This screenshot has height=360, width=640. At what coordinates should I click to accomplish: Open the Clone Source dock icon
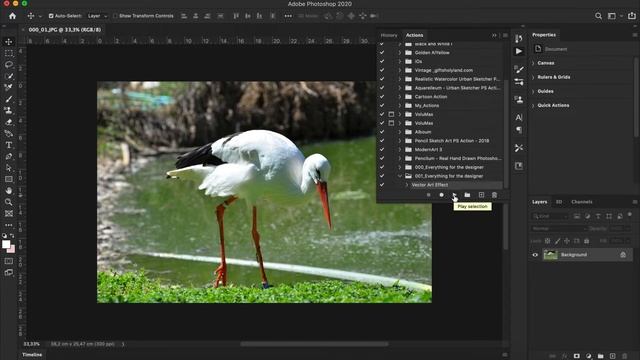click(519, 99)
